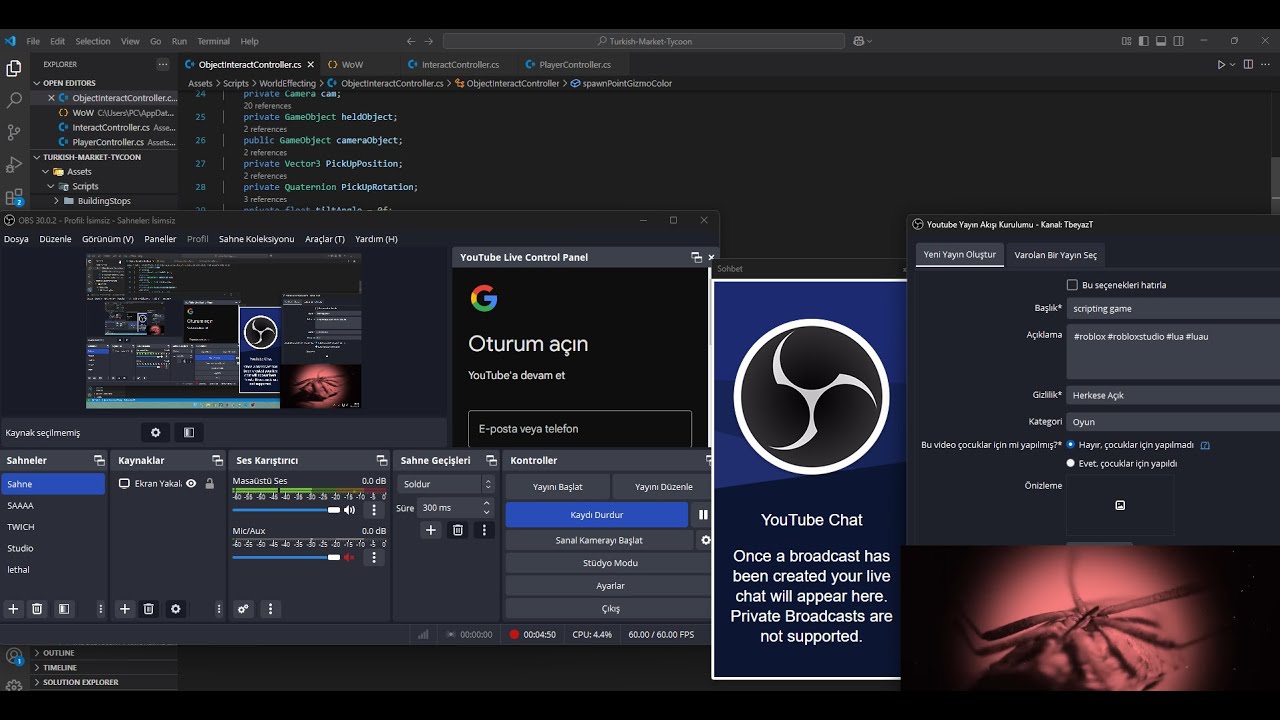Remove scene transition with trash icon
The image size is (1280, 720).
458,530
